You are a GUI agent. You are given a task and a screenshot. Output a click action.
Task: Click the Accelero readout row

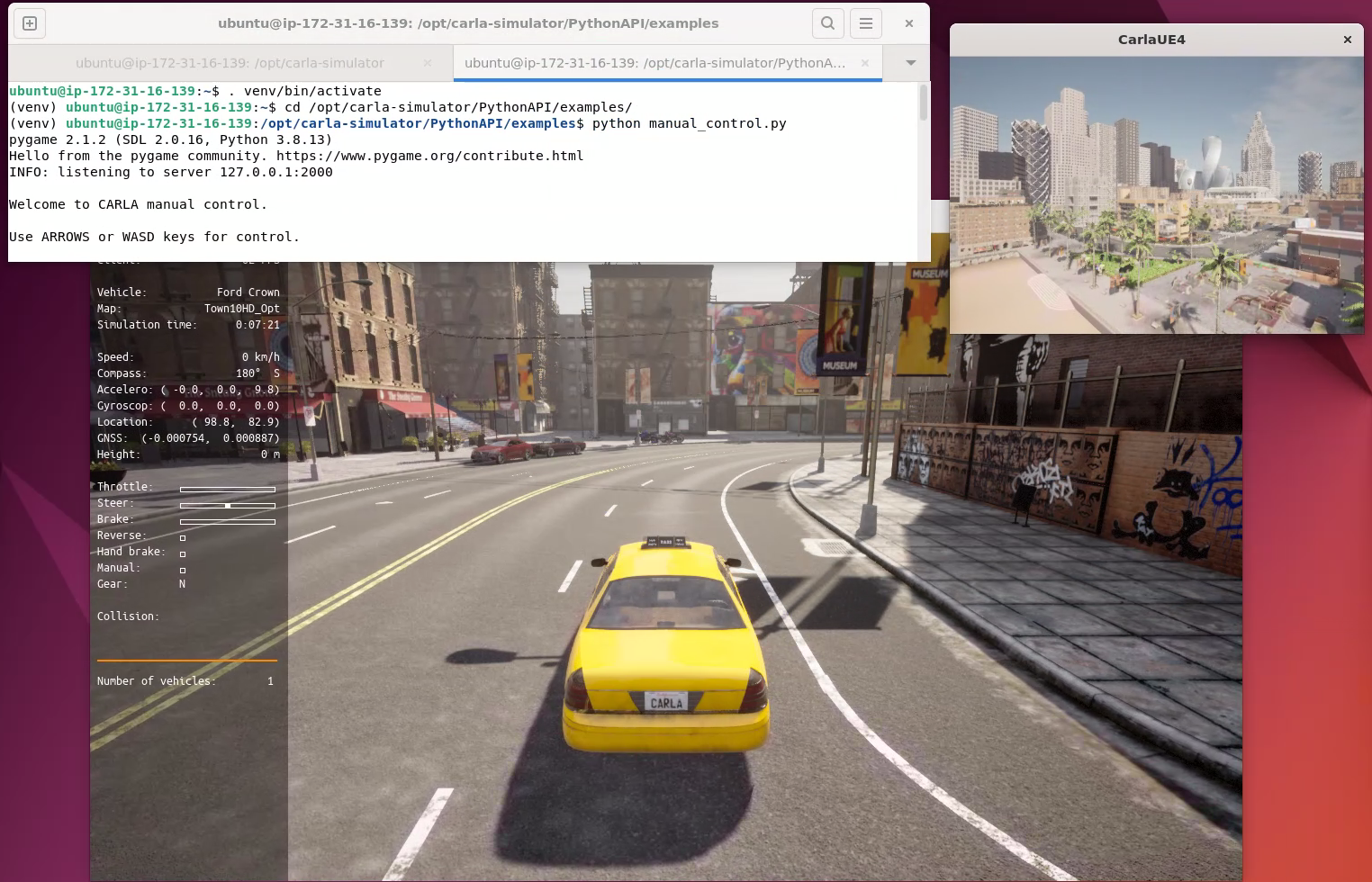(x=188, y=390)
